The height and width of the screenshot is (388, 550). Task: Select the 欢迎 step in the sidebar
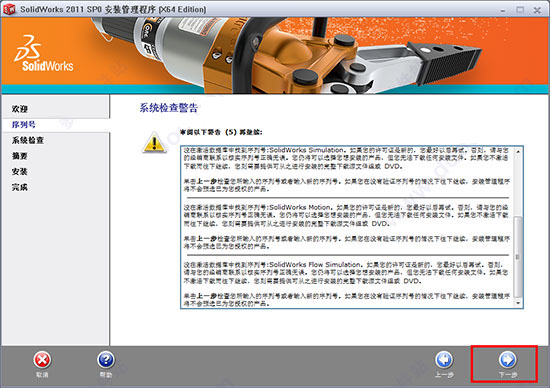pos(20,109)
